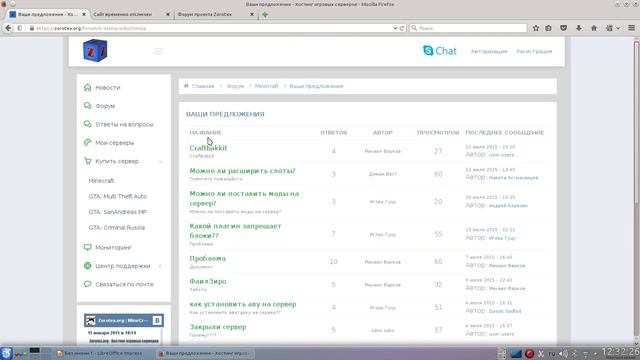
Task: Click the taskbar clock
Action: [x=620, y=352]
